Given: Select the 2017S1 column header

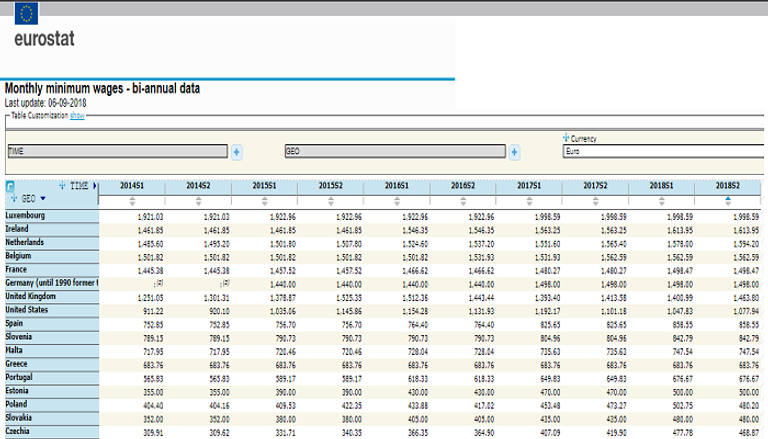Looking at the screenshot, I should 529,186.
